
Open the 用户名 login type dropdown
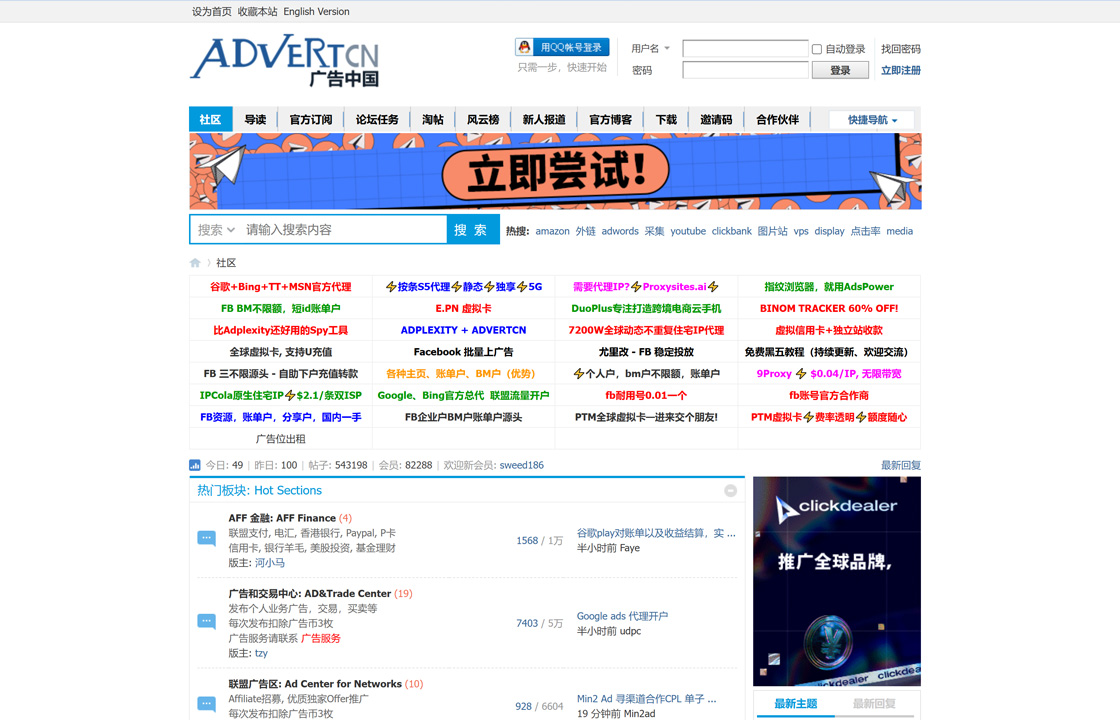[650, 49]
